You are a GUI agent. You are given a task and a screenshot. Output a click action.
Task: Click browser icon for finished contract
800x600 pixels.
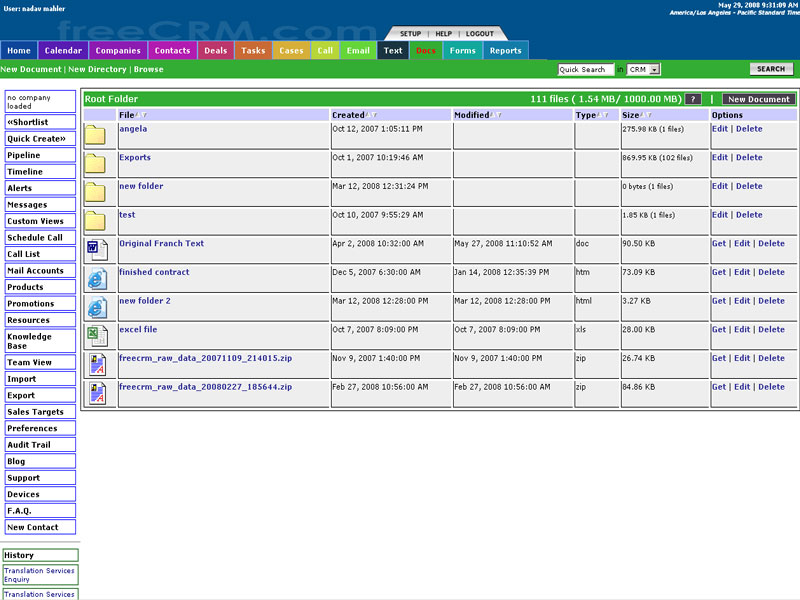click(97, 279)
